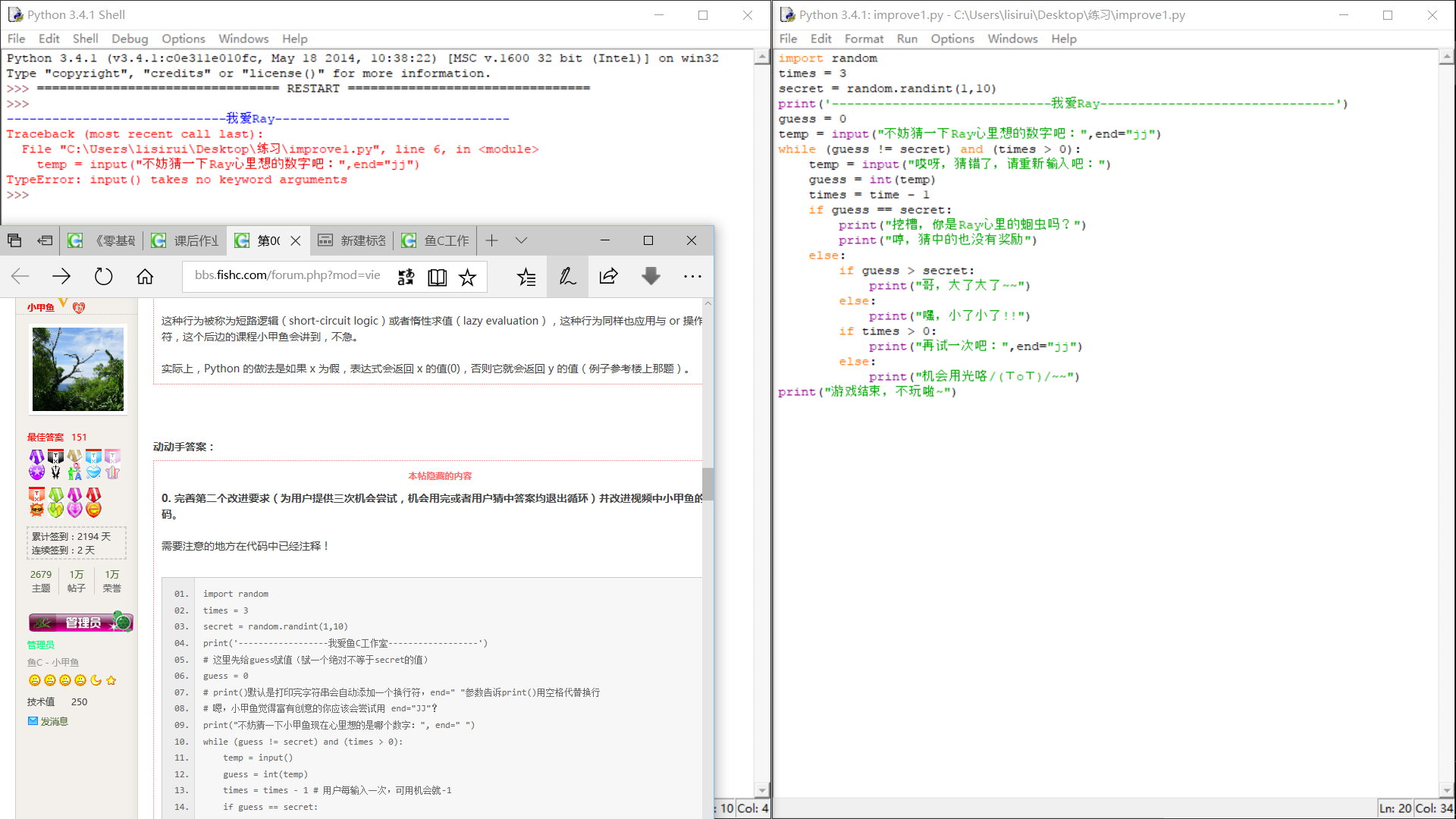Open new tab with plus button
This screenshot has width=1456, height=819.
point(491,240)
